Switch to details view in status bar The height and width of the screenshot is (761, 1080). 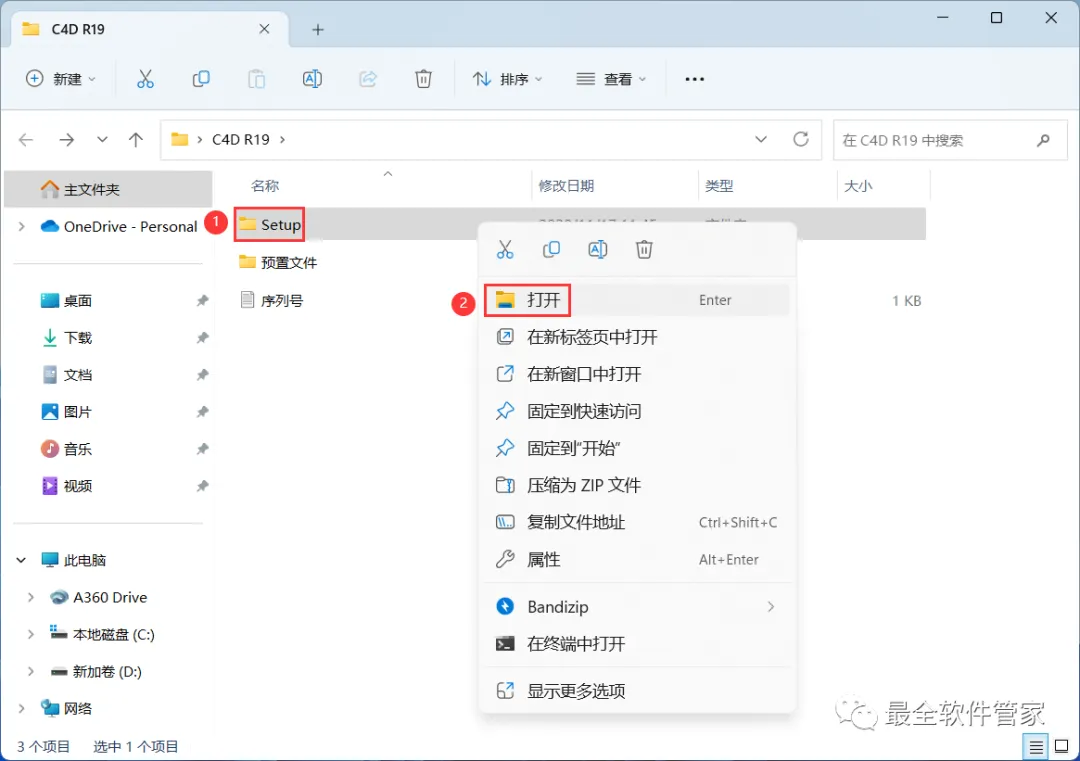pos(1036,747)
